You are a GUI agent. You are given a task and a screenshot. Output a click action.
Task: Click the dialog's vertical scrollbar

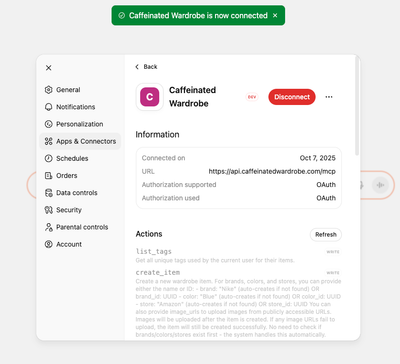click(x=357, y=106)
